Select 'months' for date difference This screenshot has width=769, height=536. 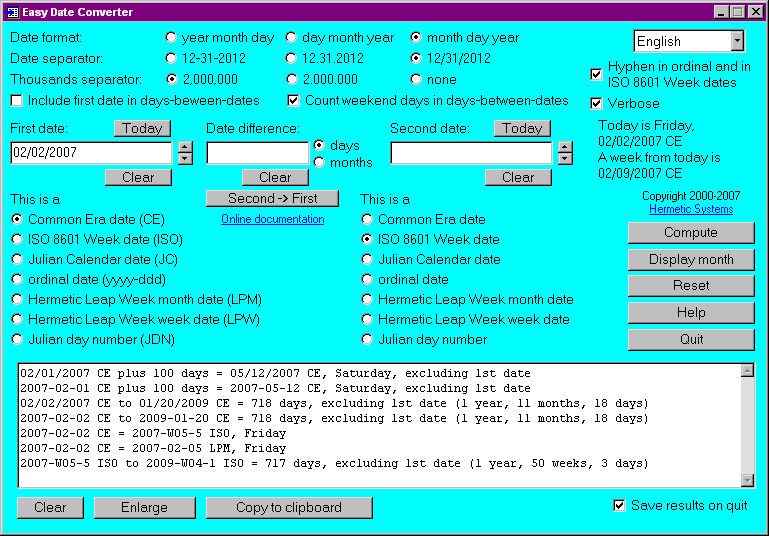(x=319, y=162)
